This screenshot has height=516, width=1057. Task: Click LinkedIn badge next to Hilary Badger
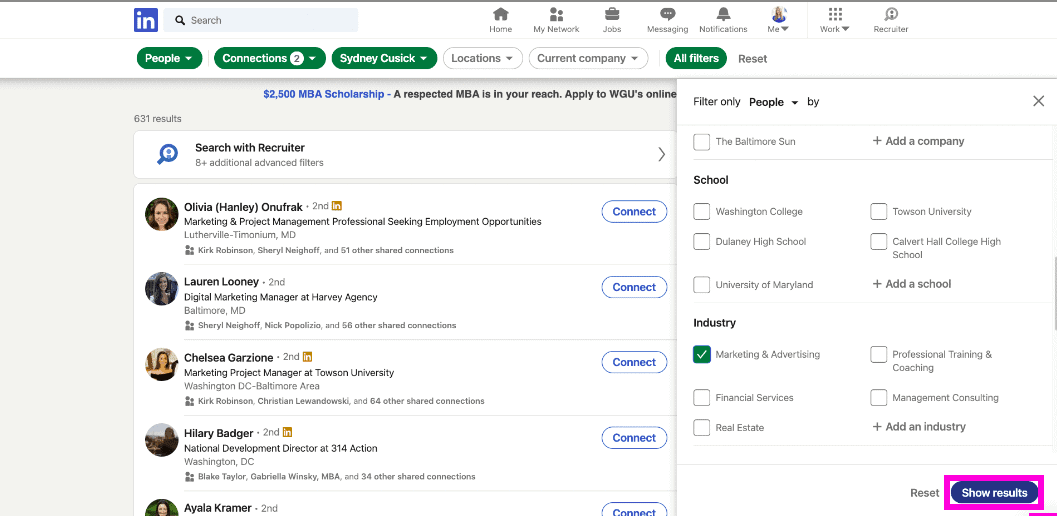(x=287, y=432)
